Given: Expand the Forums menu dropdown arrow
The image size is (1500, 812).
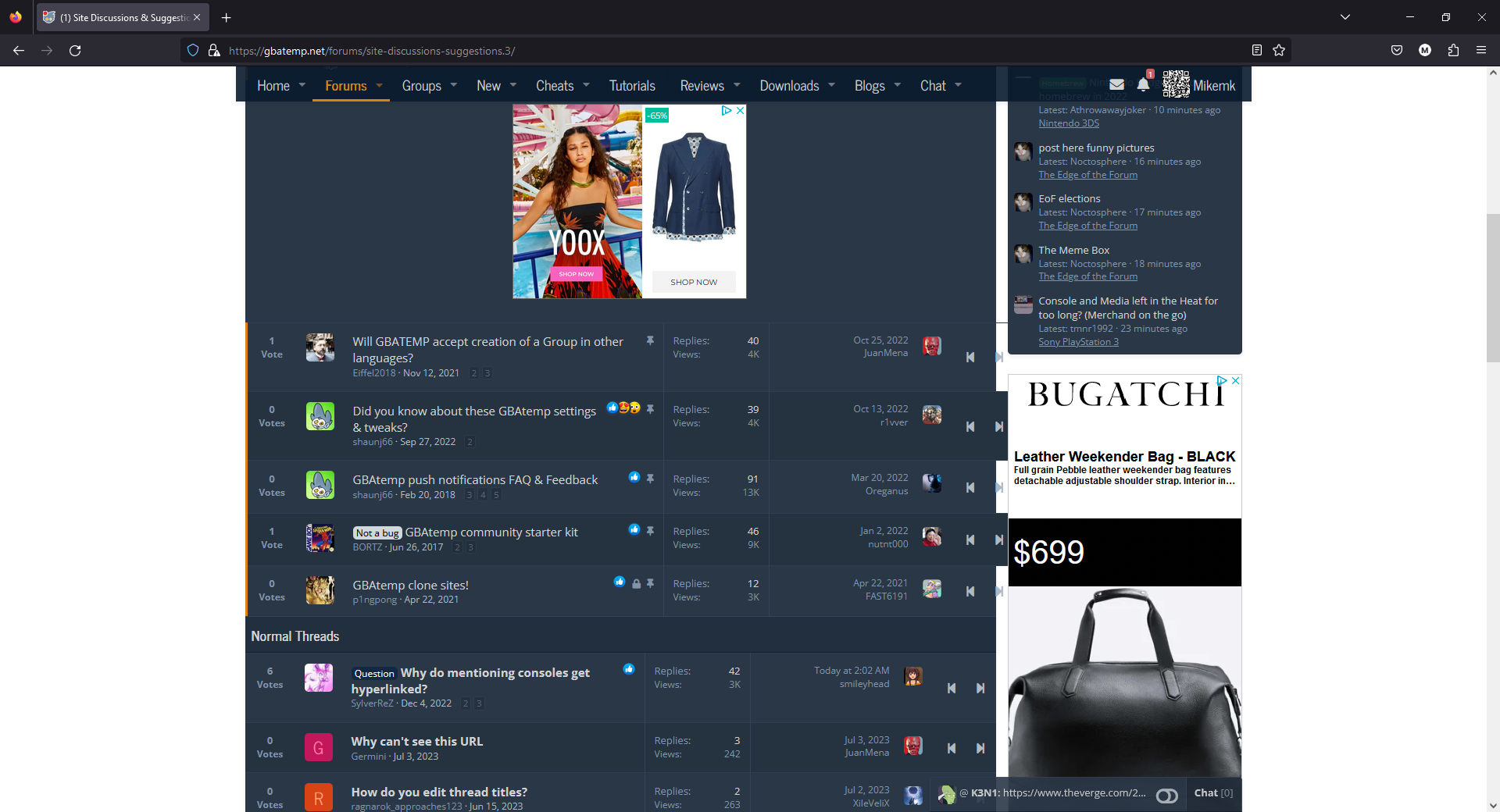Looking at the screenshot, I should tap(379, 85).
